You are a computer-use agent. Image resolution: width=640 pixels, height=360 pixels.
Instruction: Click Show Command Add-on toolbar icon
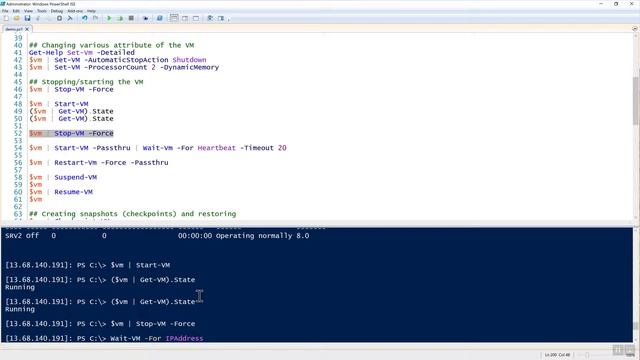(x=221, y=18)
